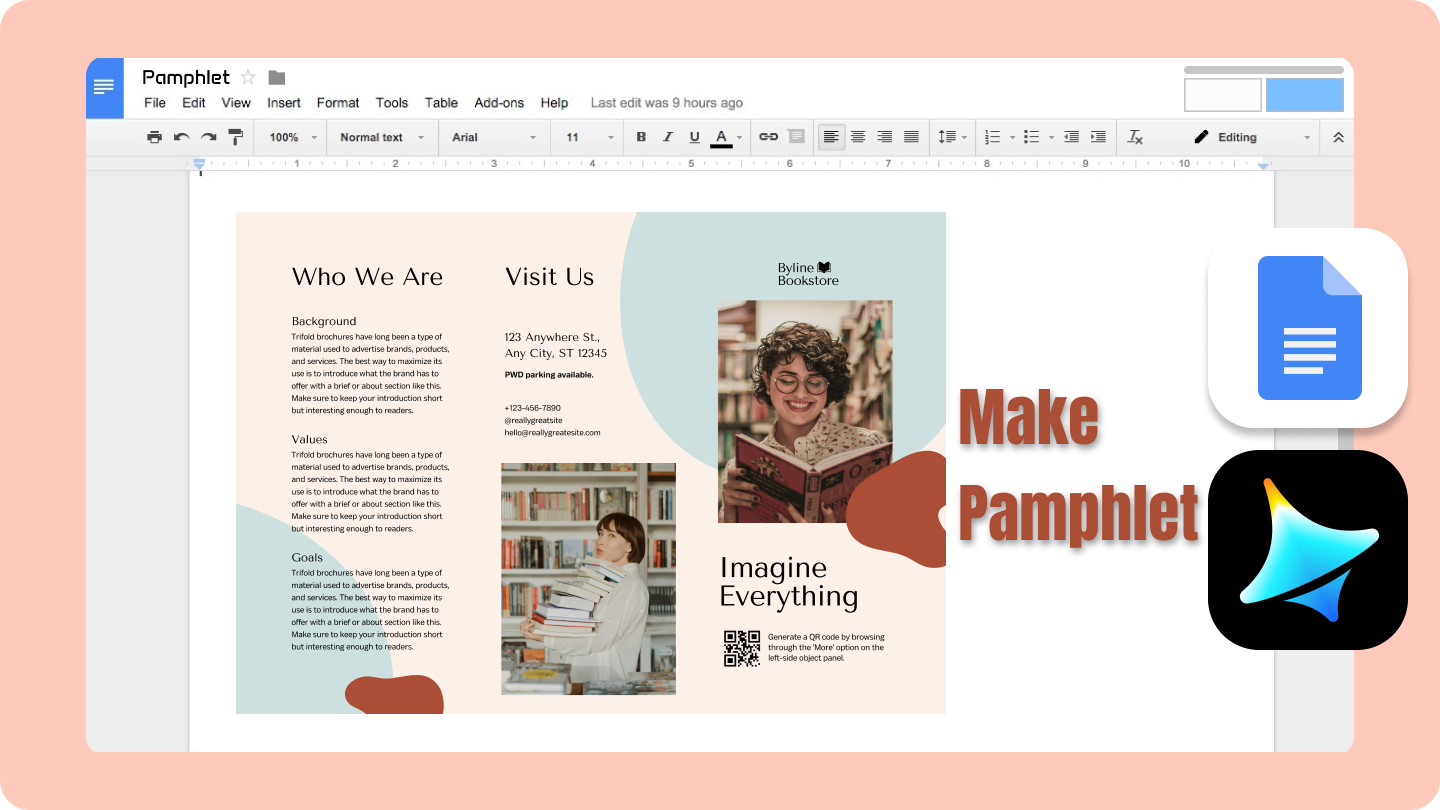Open the Google Docs home icon
This screenshot has width=1440, height=810.
click(104, 88)
